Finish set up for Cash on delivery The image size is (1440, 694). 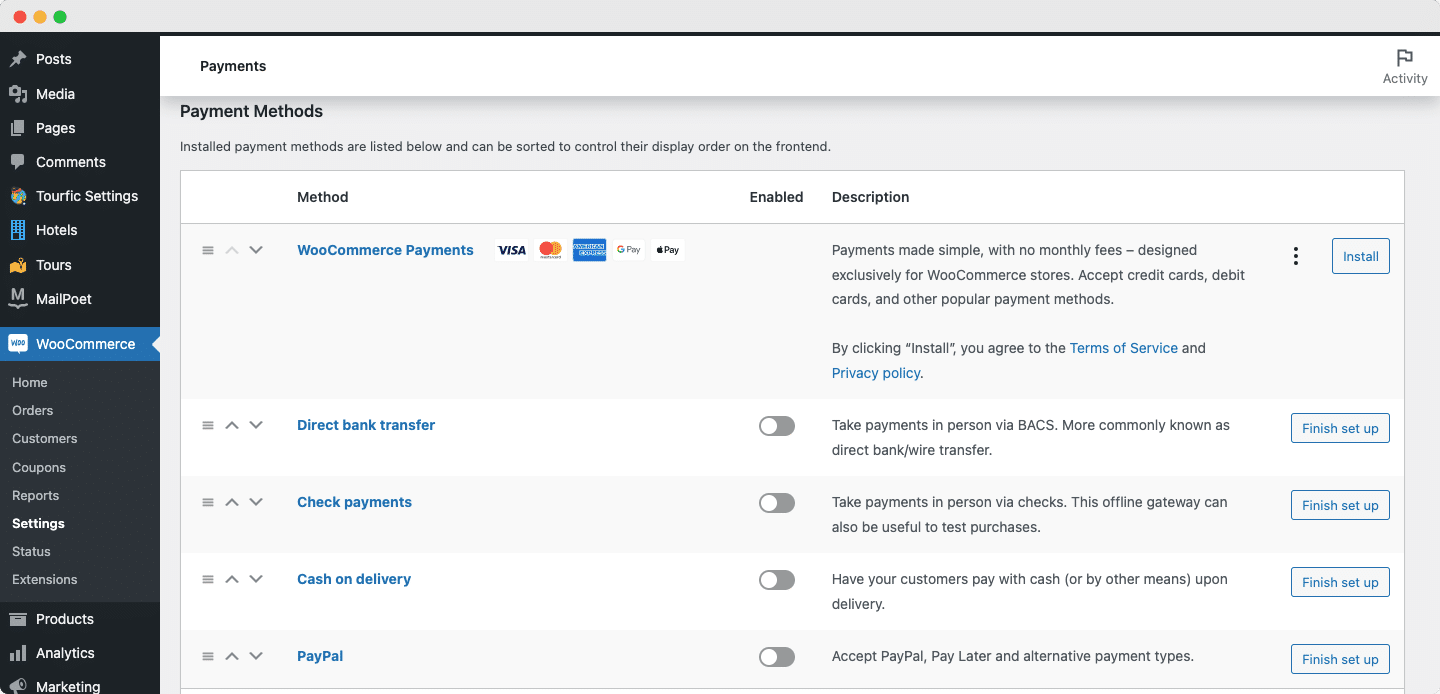1340,582
